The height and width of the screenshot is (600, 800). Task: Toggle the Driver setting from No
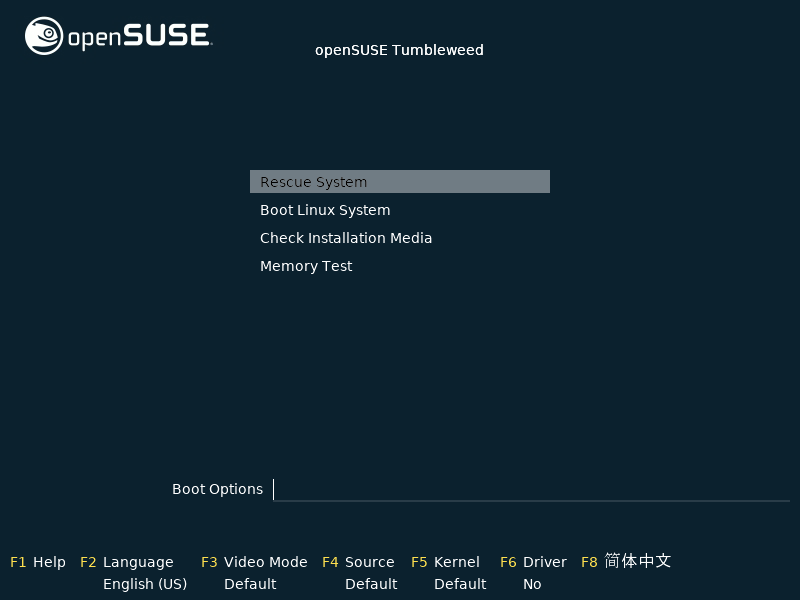pos(532,584)
